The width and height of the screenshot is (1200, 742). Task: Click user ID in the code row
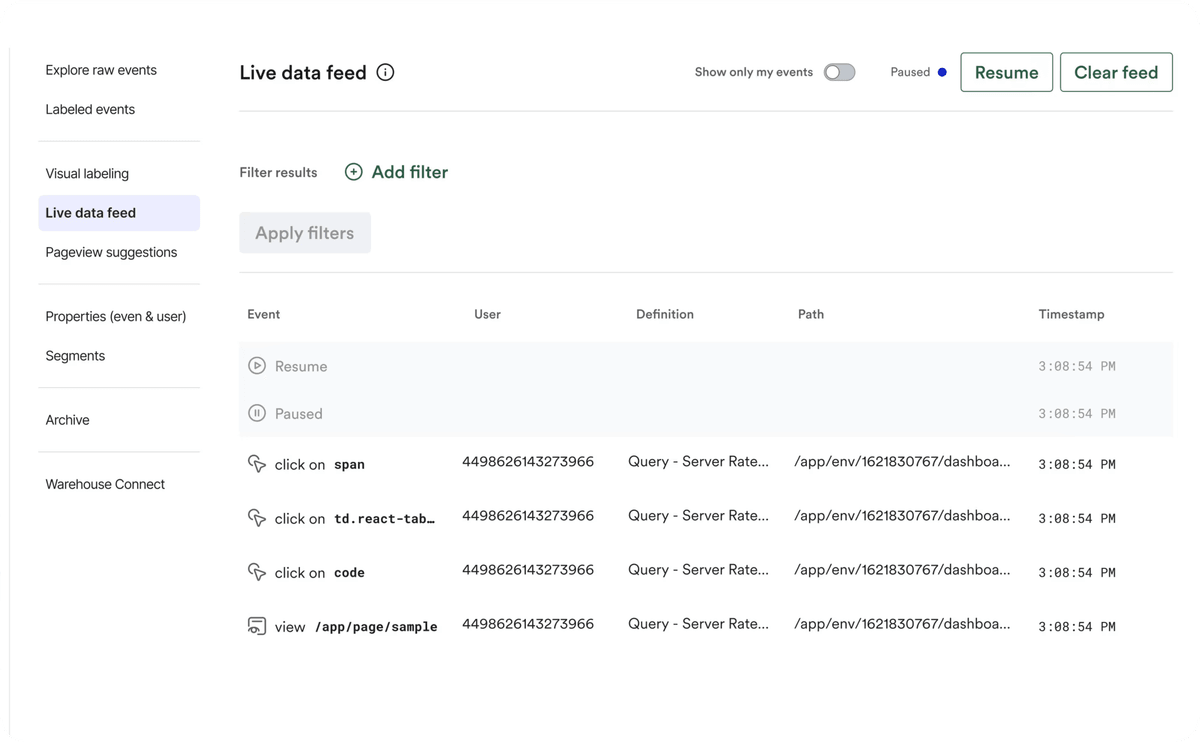[528, 569]
